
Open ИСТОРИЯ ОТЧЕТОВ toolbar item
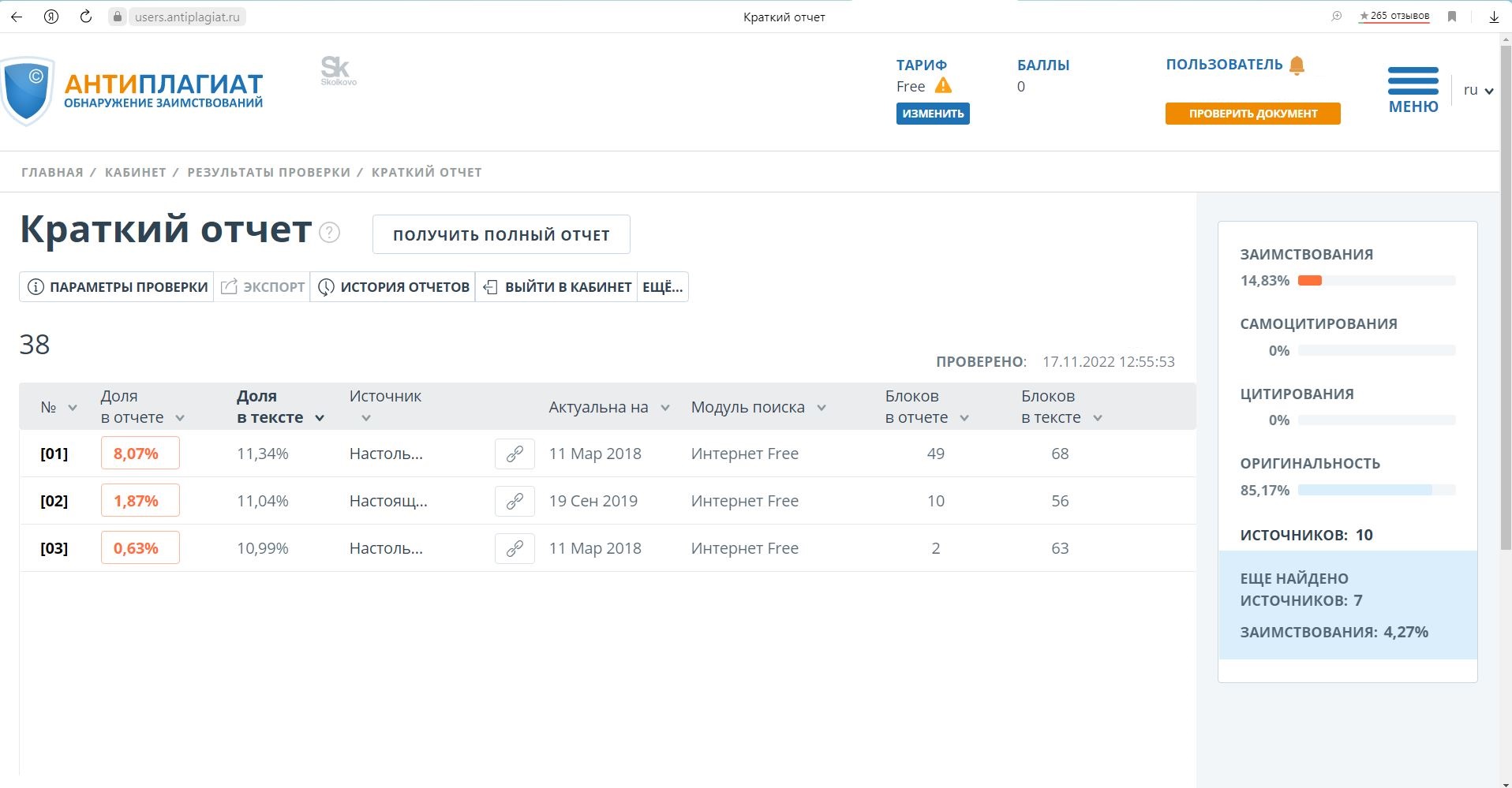[393, 287]
